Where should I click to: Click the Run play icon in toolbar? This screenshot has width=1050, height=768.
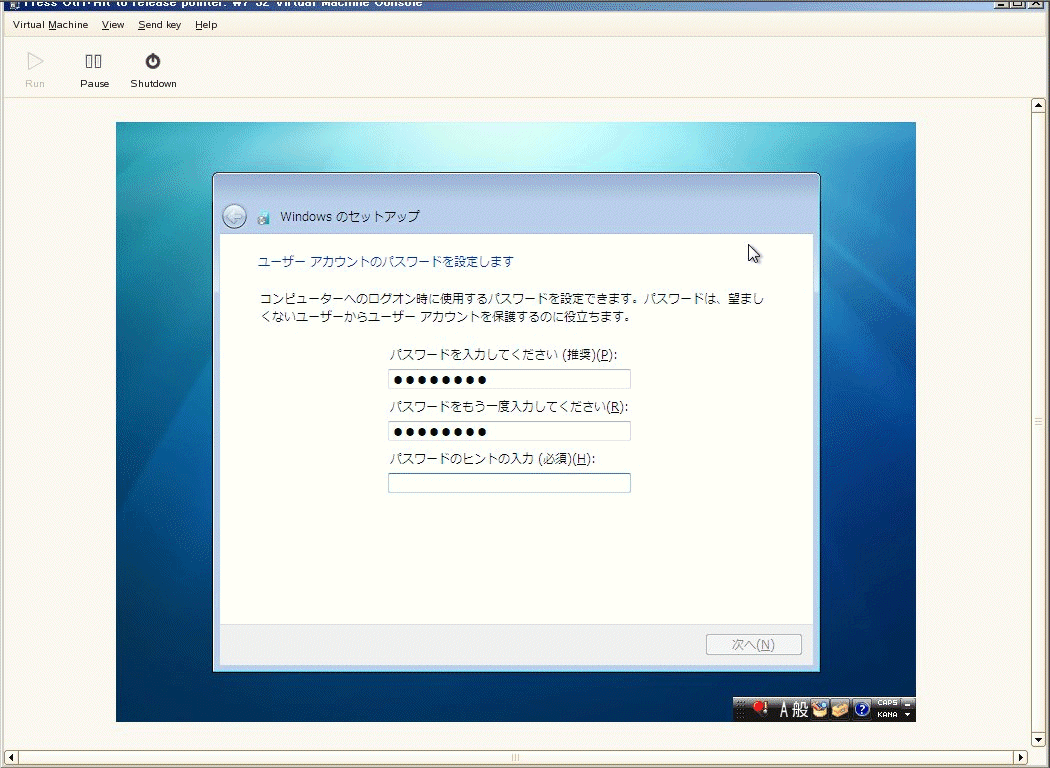35,62
